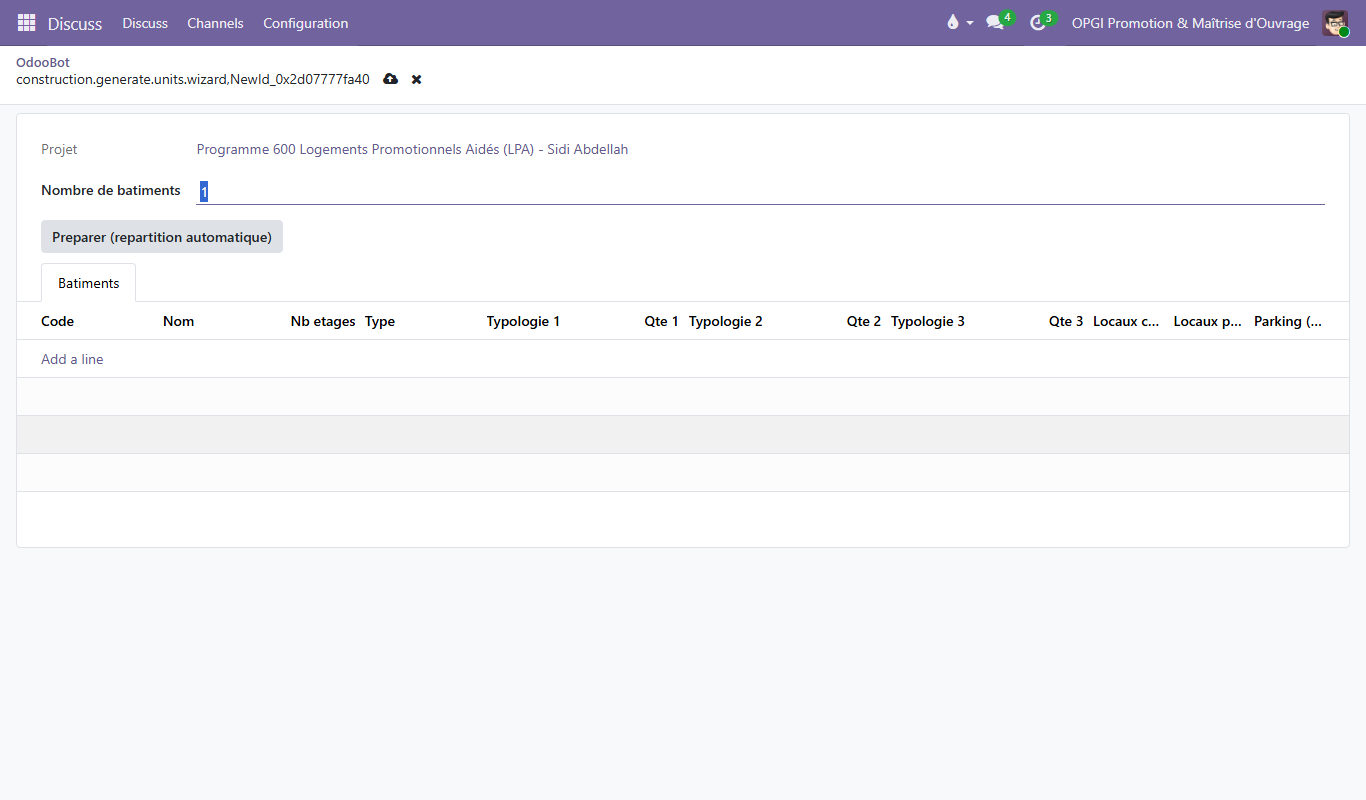Open the apps grid menu icon
The image size is (1366, 800).
coord(26,23)
